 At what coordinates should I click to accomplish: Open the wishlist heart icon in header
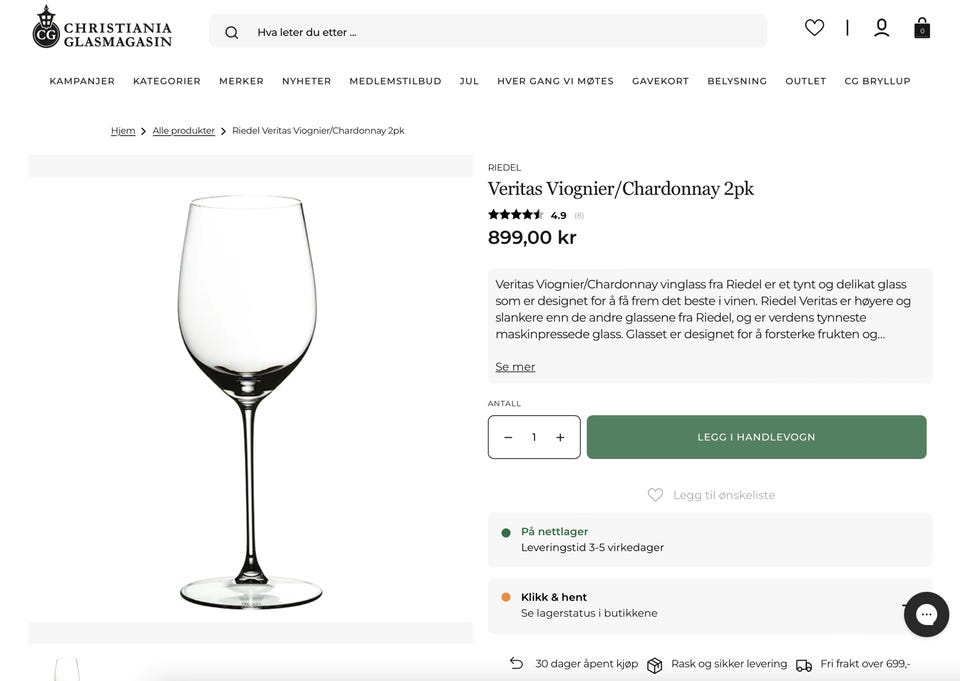814,28
